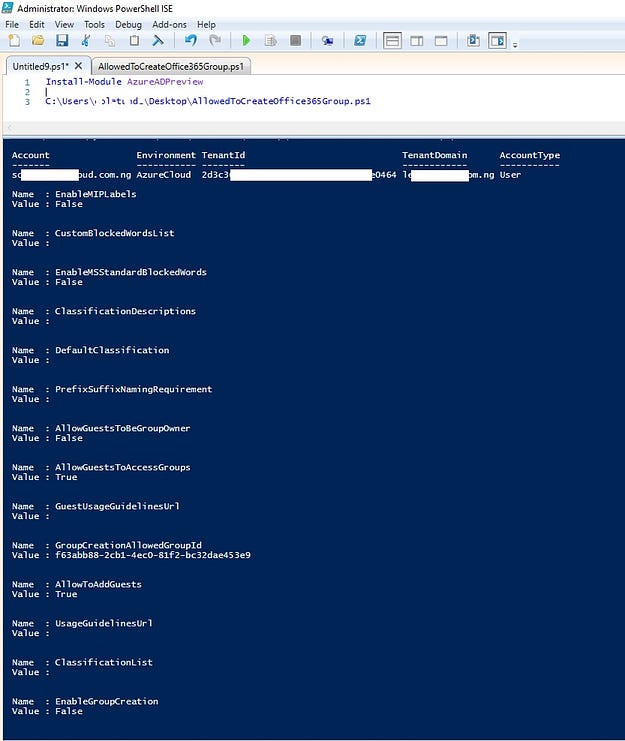Screen dimensions: 625x741
Task: Open the Add-ons menu
Action: [x=169, y=25]
